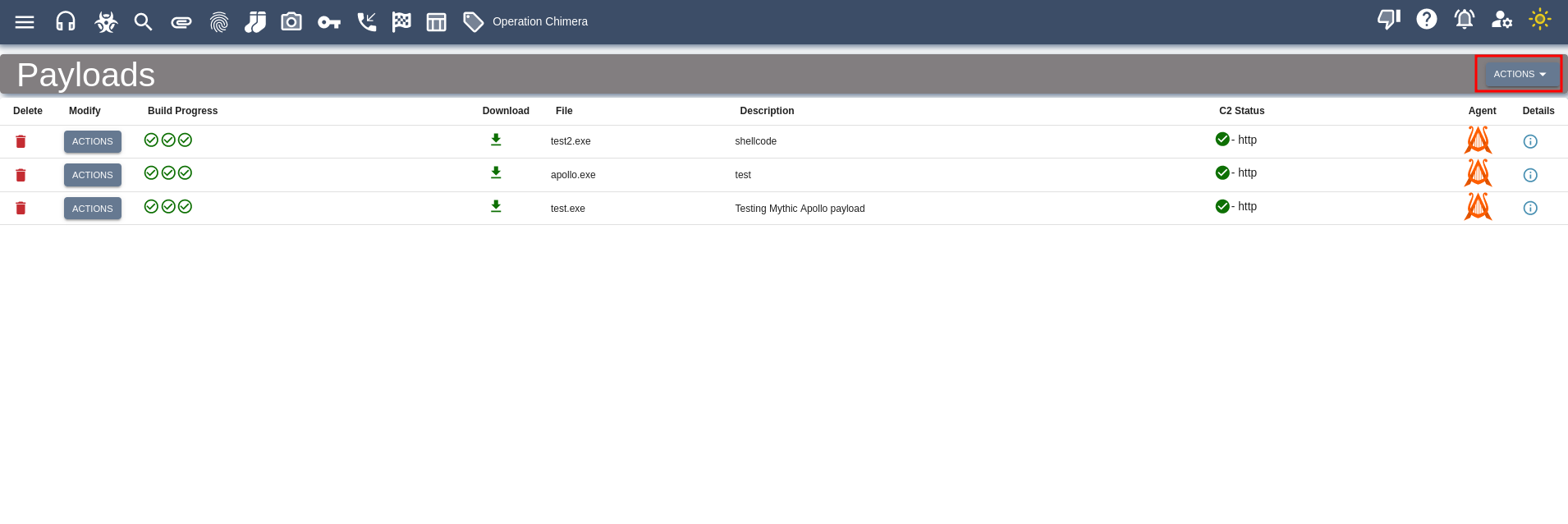Click build progress checks for test2.exe
Image resolution: width=1568 pixels, height=524 pixels.
click(168, 140)
